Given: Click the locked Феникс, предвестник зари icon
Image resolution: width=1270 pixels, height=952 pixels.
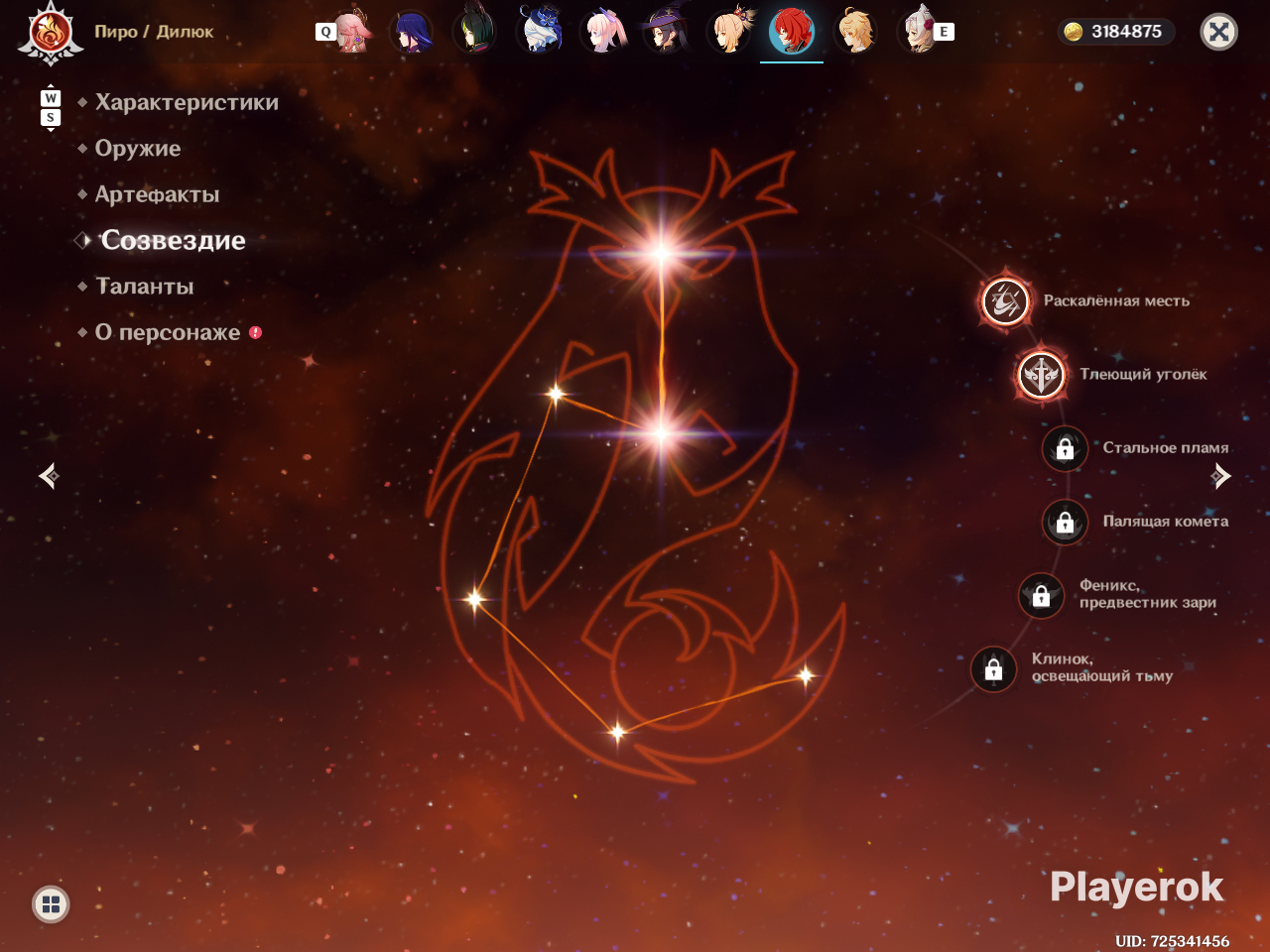Looking at the screenshot, I should pyautogui.click(x=1042, y=595).
